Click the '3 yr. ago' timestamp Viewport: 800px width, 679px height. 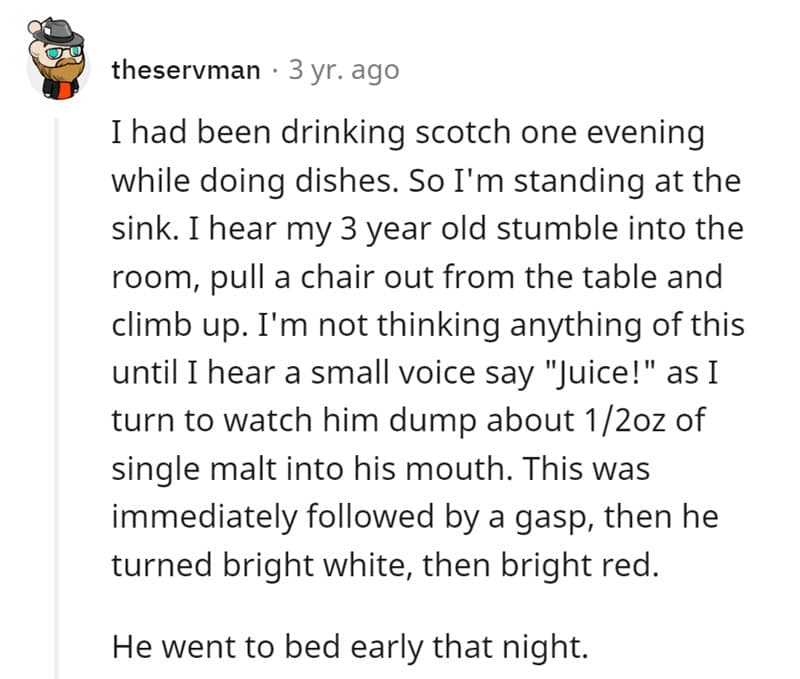(x=343, y=70)
